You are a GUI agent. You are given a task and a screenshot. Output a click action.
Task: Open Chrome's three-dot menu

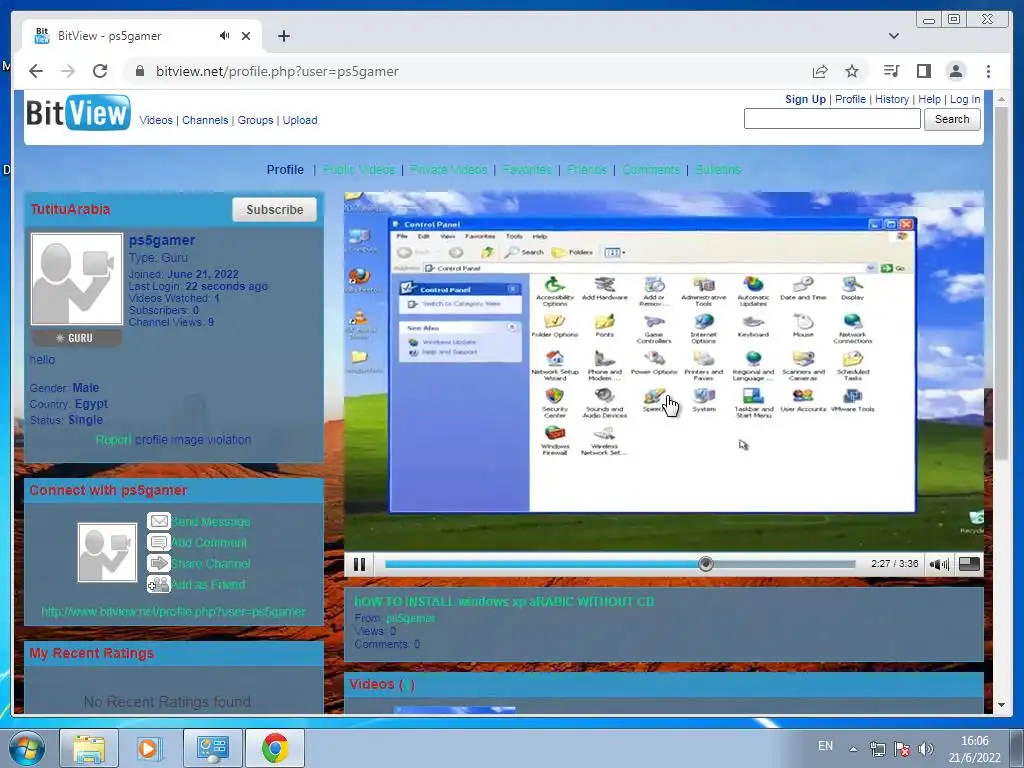988,71
